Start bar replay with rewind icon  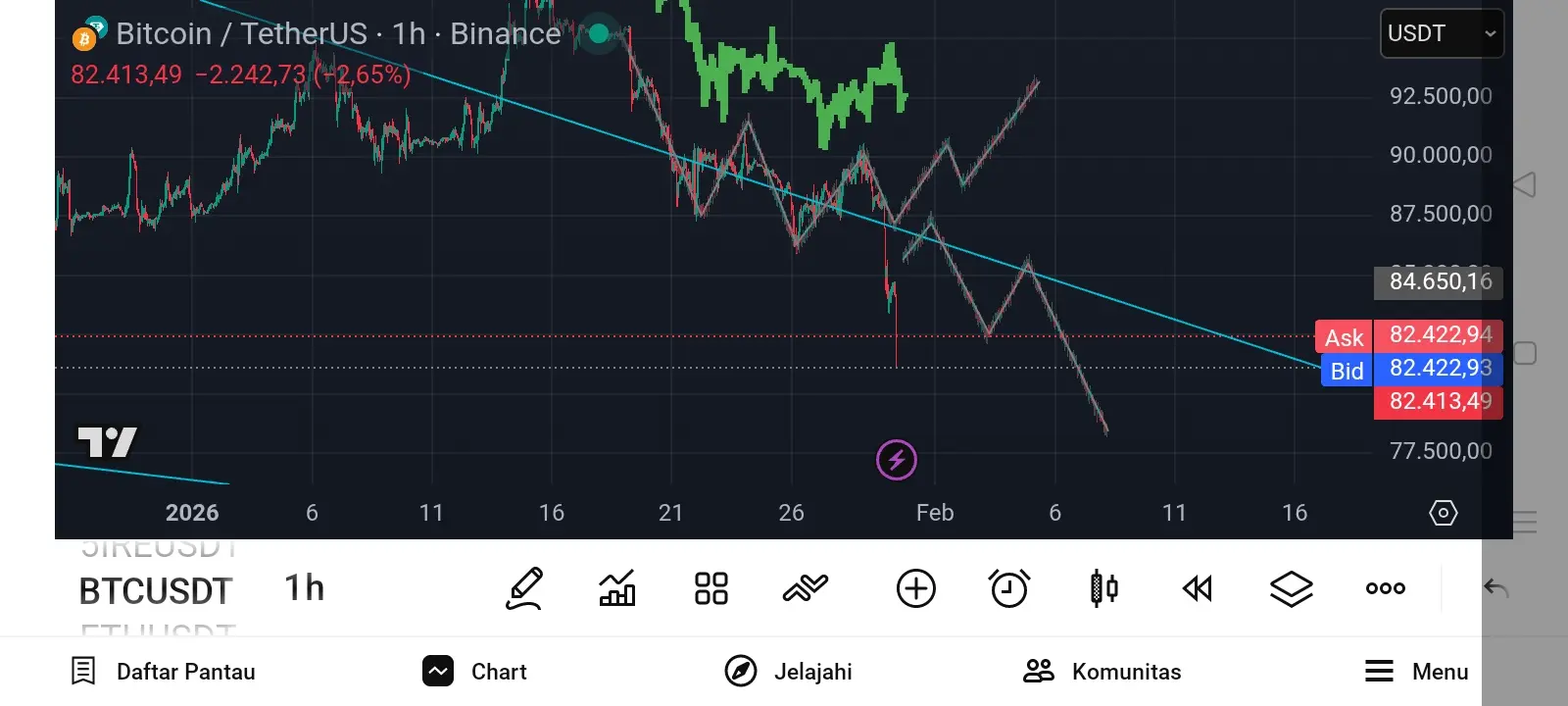tap(1198, 588)
